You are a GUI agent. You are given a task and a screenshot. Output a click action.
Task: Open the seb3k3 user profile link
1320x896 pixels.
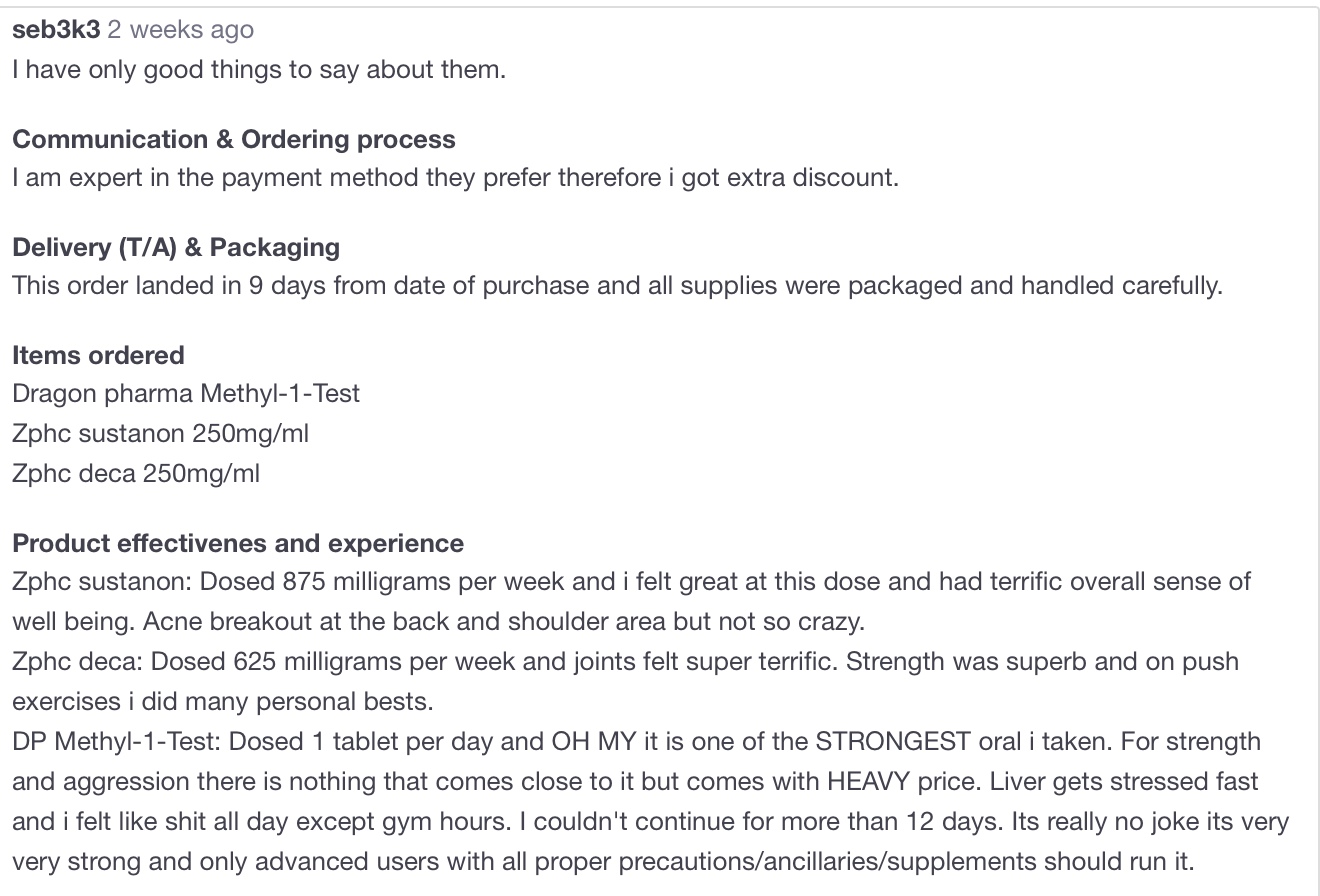[56, 30]
